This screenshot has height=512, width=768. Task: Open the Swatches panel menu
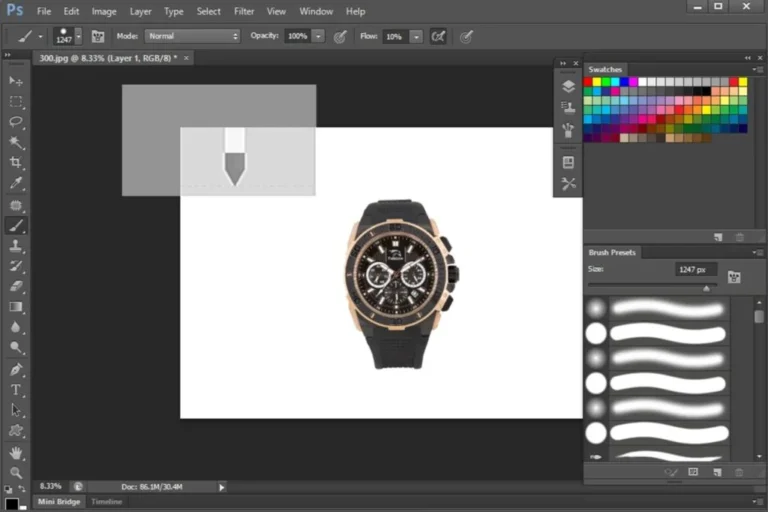tap(757, 70)
